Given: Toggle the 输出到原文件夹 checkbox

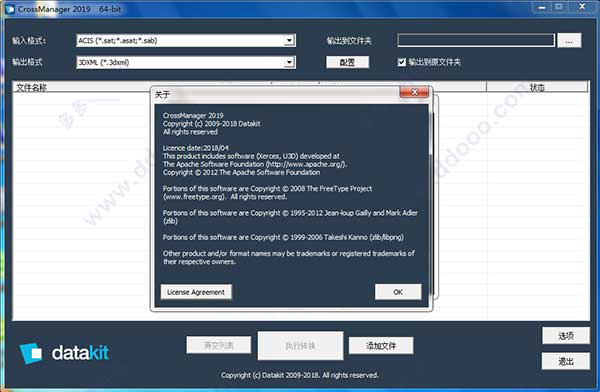Looking at the screenshot, I should click(401, 62).
